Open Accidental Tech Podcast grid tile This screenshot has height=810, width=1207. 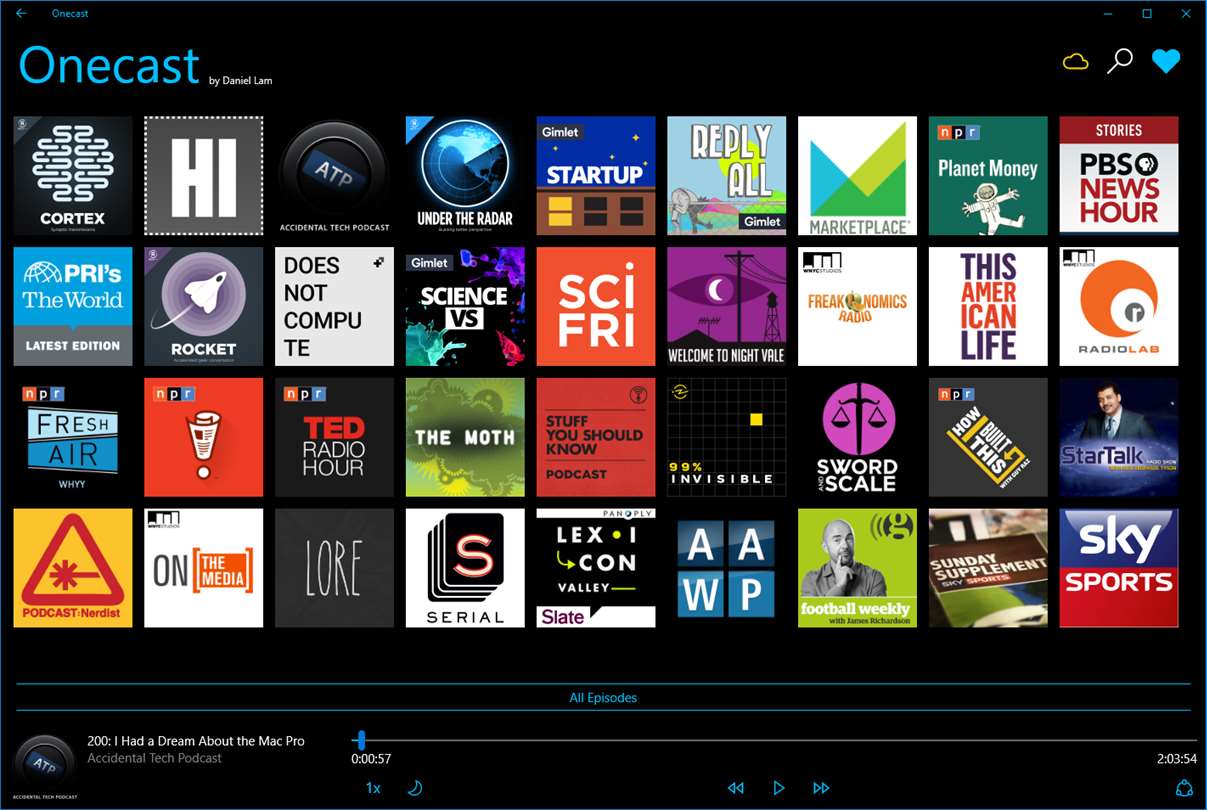pos(335,176)
